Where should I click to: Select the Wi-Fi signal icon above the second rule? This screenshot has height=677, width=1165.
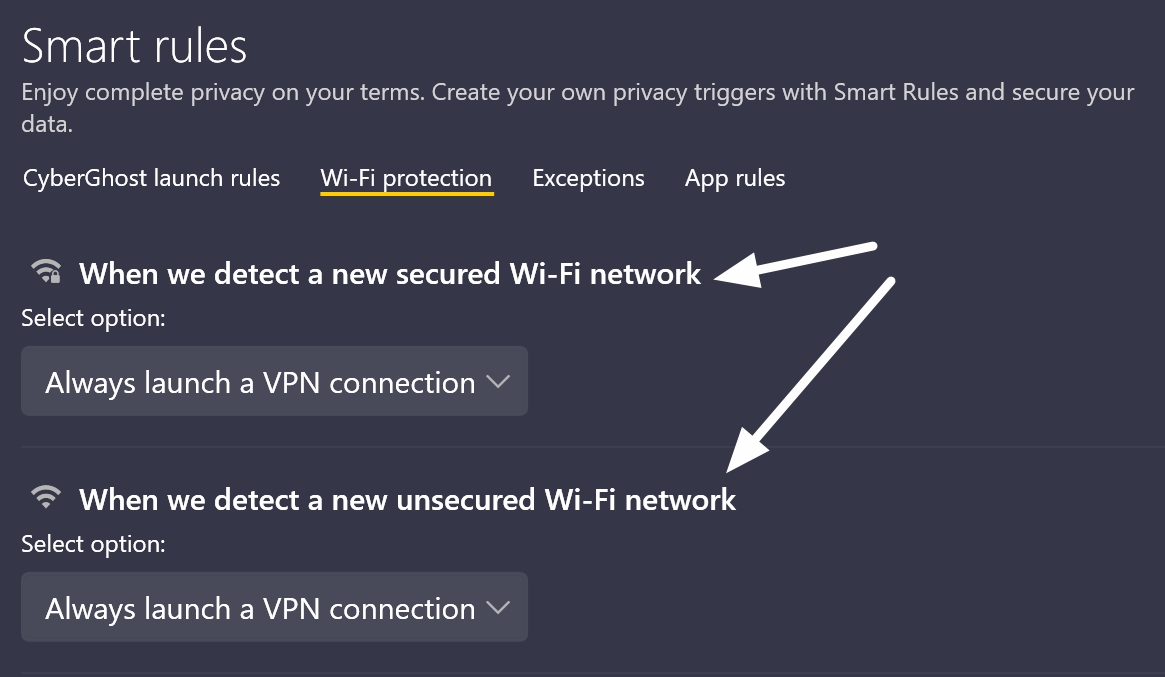[44, 497]
